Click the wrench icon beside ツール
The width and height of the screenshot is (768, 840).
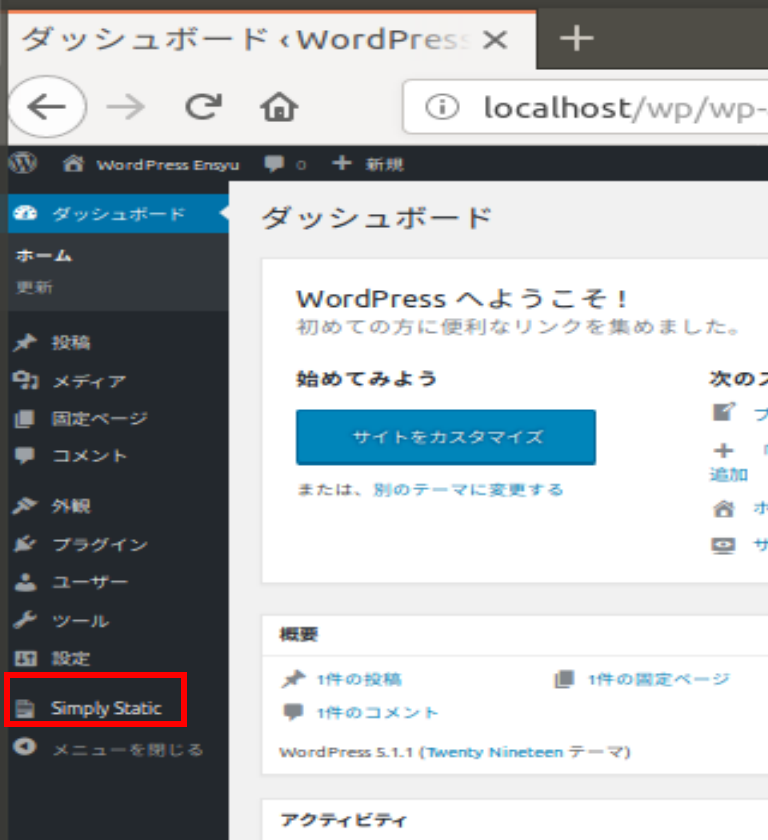25,620
